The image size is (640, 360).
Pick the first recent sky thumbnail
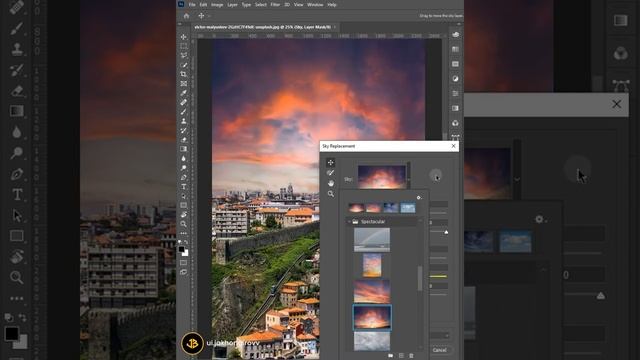pos(356,208)
